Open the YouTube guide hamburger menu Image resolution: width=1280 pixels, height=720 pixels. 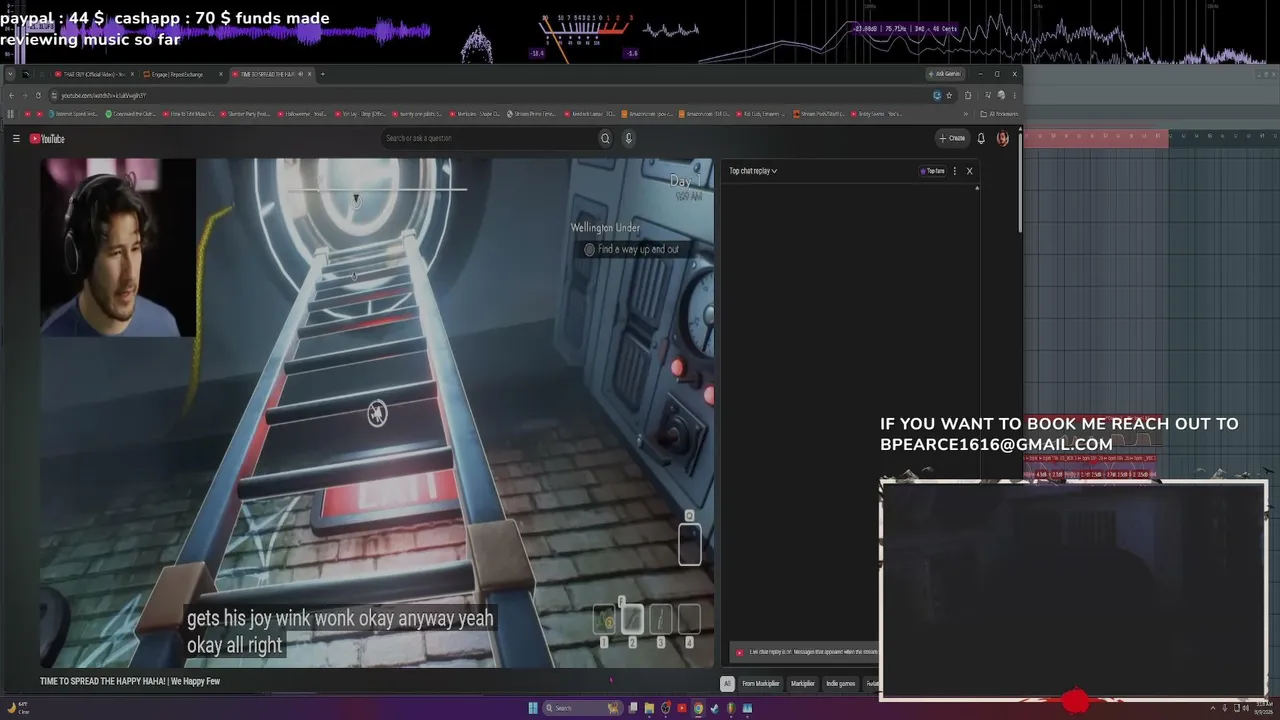pos(16,139)
